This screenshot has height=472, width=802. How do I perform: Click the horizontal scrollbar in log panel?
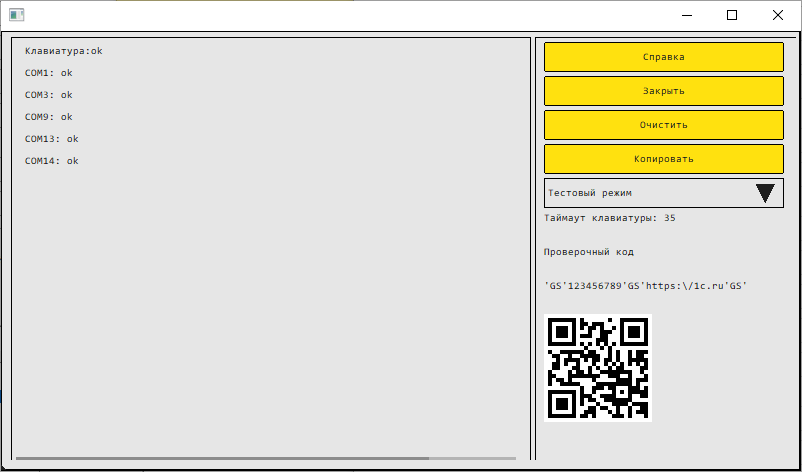coord(266,458)
